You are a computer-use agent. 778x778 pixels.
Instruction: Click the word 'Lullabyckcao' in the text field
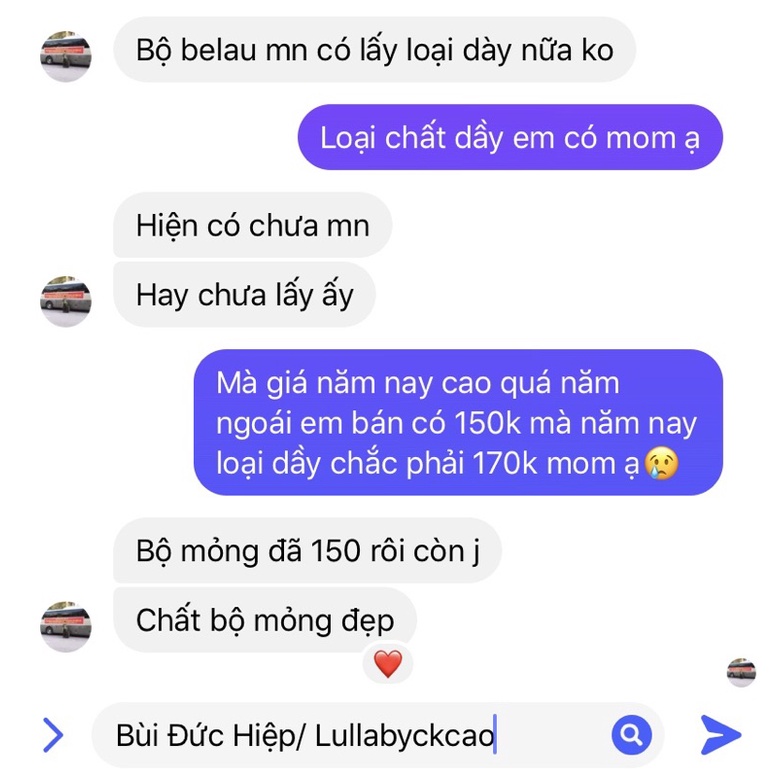point(404,735)
